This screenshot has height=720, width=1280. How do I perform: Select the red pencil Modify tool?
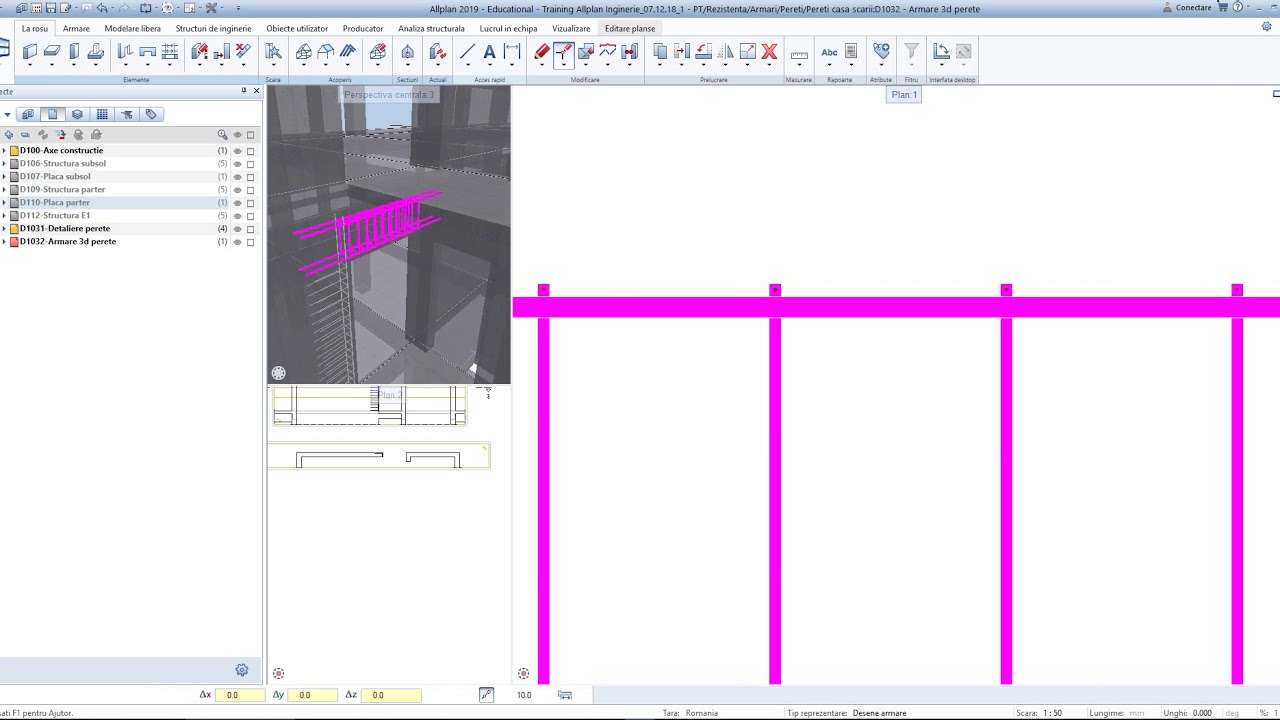[x=542, y=51]
